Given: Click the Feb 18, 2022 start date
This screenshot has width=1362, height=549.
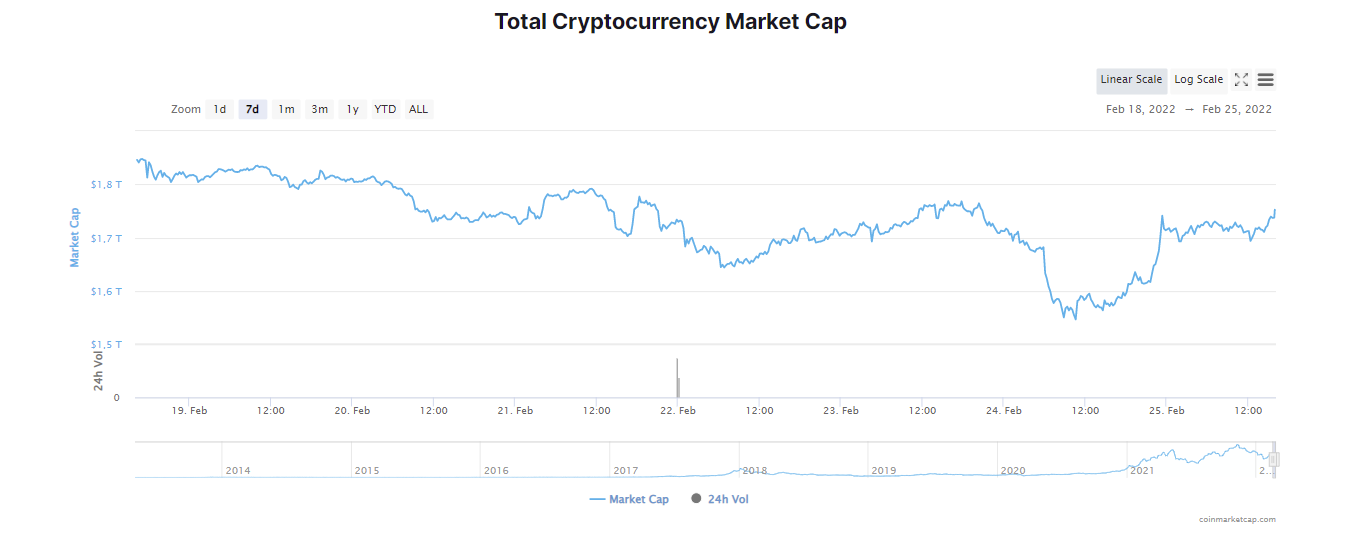Looking at the screenshot, I should pos(1140,109).
